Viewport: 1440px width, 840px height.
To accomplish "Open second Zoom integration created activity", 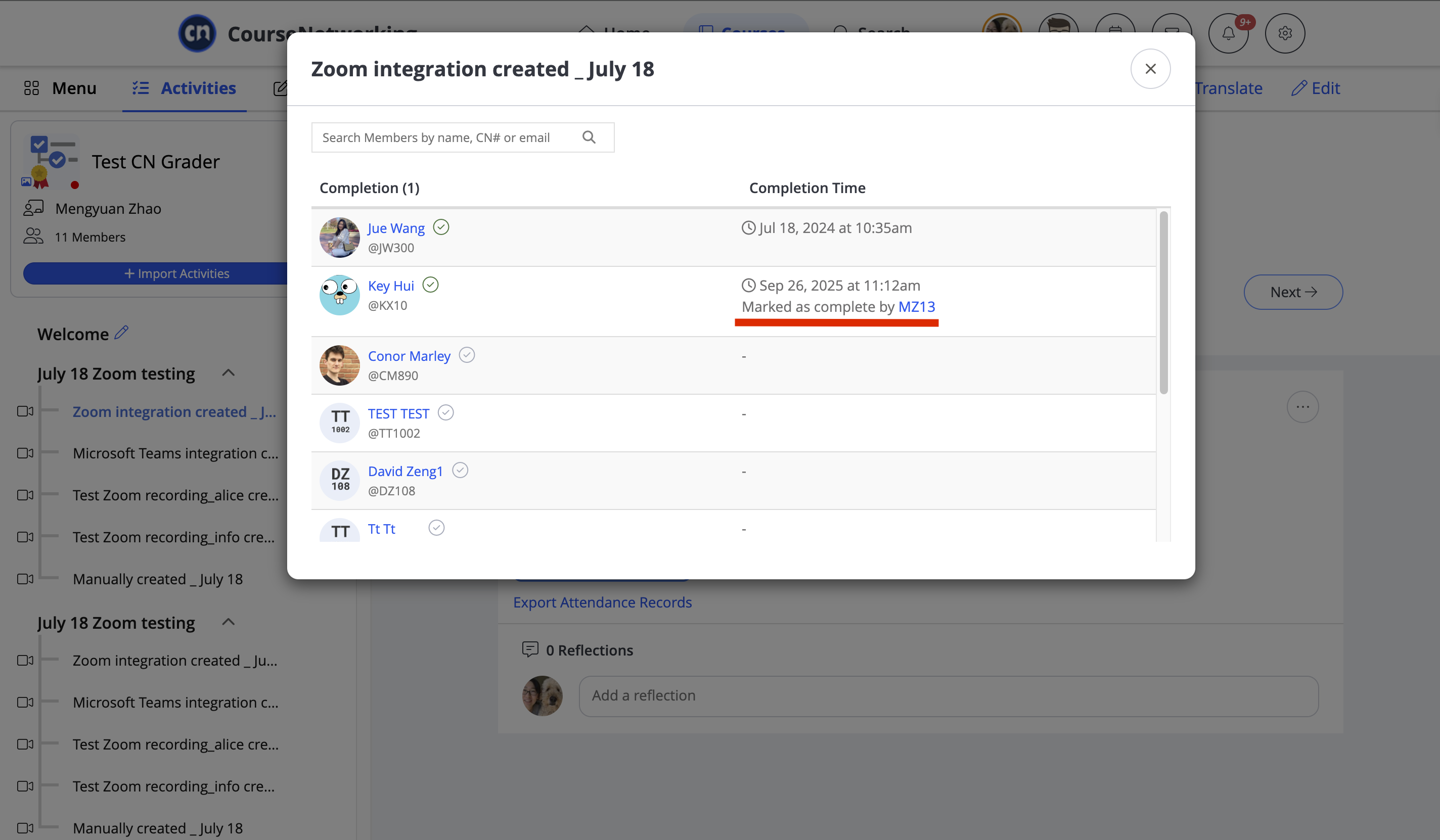I will [175, 660].
